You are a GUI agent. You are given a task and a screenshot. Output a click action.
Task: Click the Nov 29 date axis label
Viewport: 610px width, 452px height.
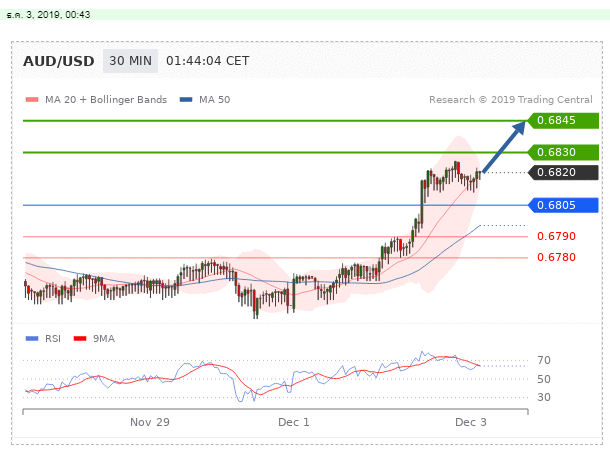[x=150, y=422]
